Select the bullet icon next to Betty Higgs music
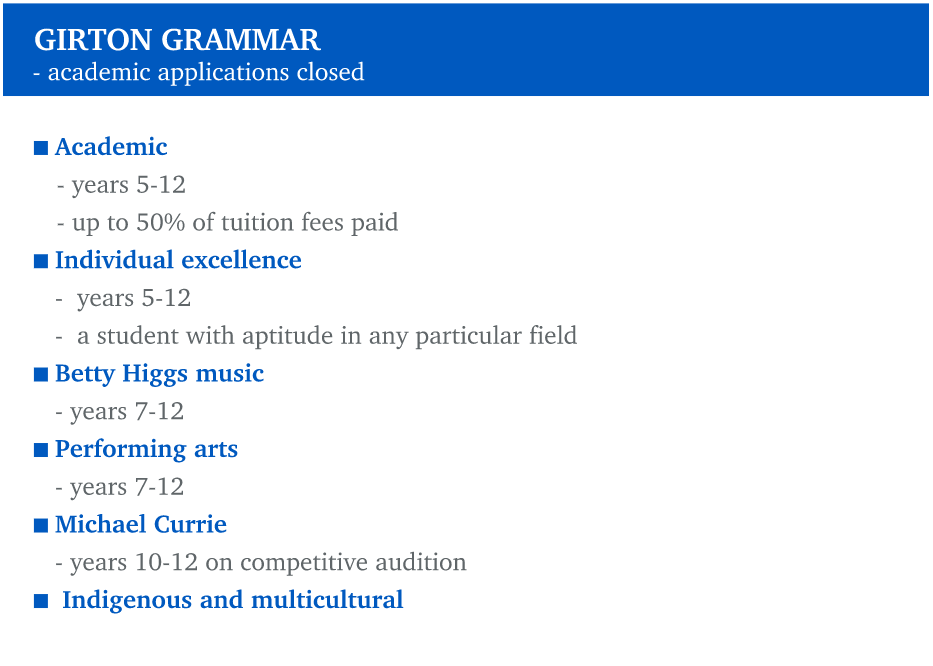Viewport: 933px width, 666px height. pyautogui.click(x=40, y=374)
